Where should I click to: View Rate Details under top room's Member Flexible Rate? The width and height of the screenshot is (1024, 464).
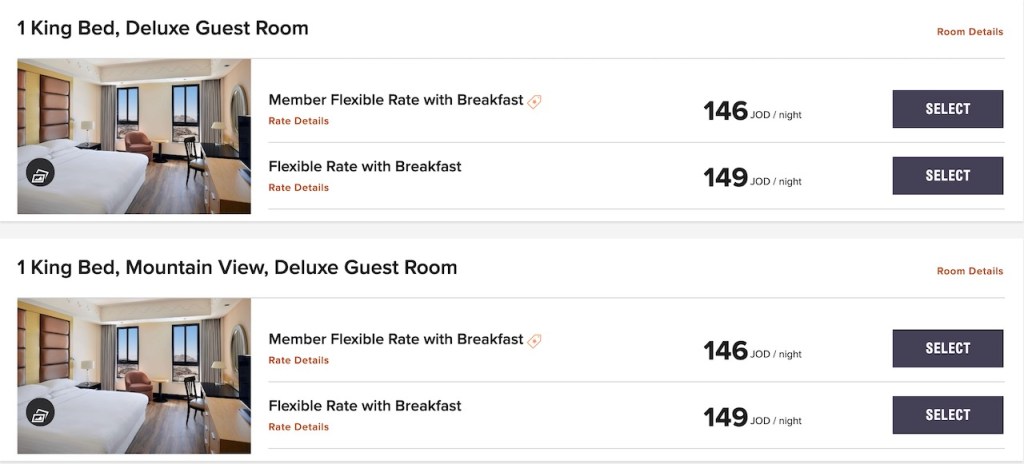(x=298, y=121)
